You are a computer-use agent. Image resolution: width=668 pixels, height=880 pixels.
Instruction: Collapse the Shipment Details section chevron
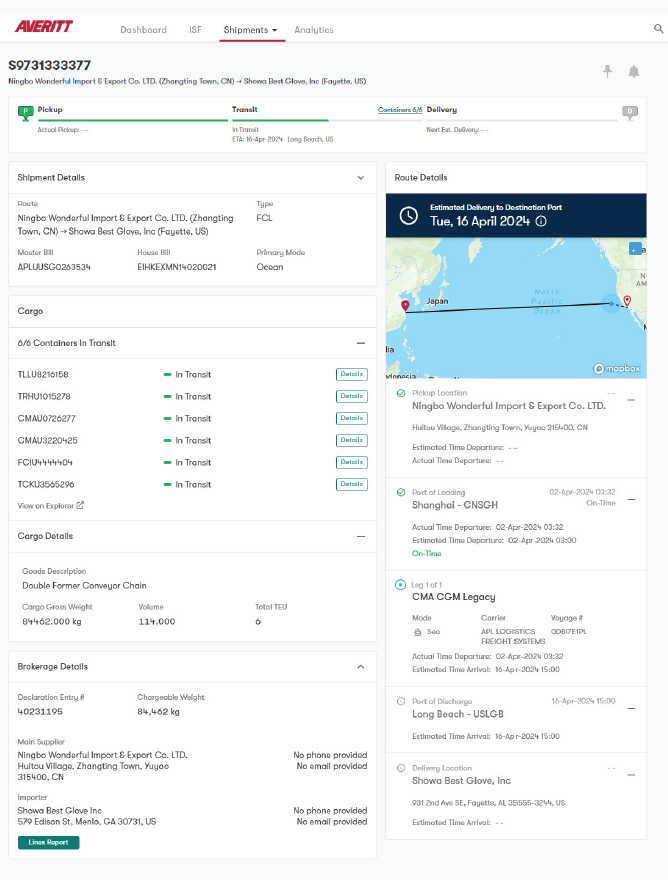[x=361, y=178]
